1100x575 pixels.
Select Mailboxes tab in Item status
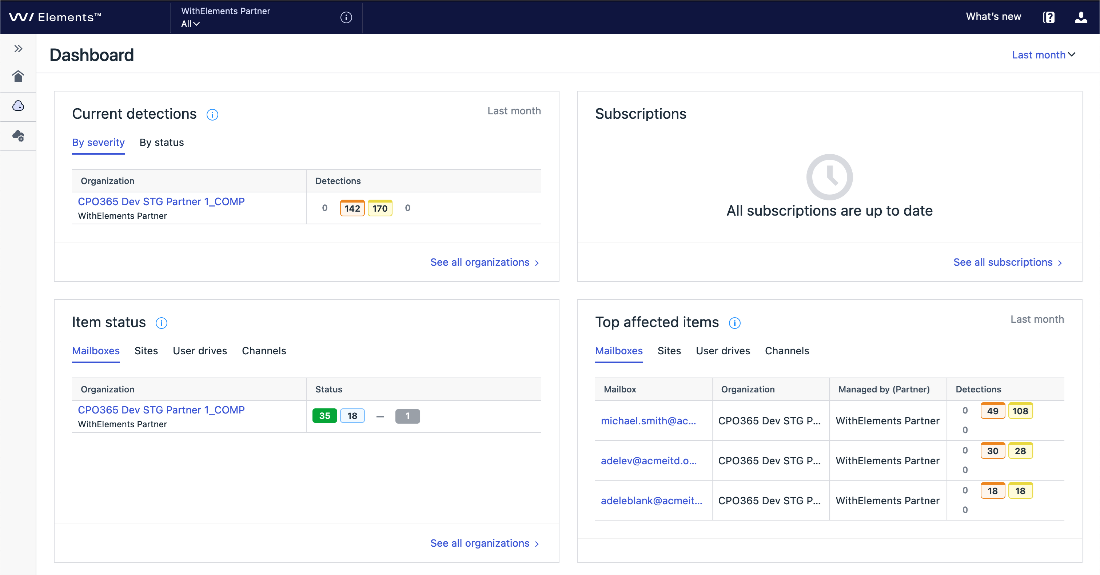[96, 351]
